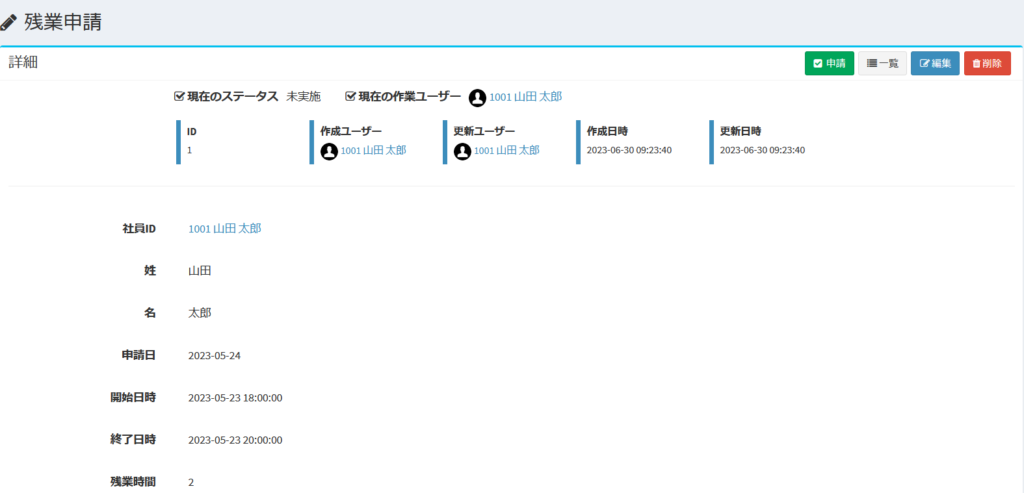Image resolution: width=1024 pixels, height=493 pixels.
Task: Click the 更新日時 value 2023-06-30 09:23:40
Action: pos(763,150)
